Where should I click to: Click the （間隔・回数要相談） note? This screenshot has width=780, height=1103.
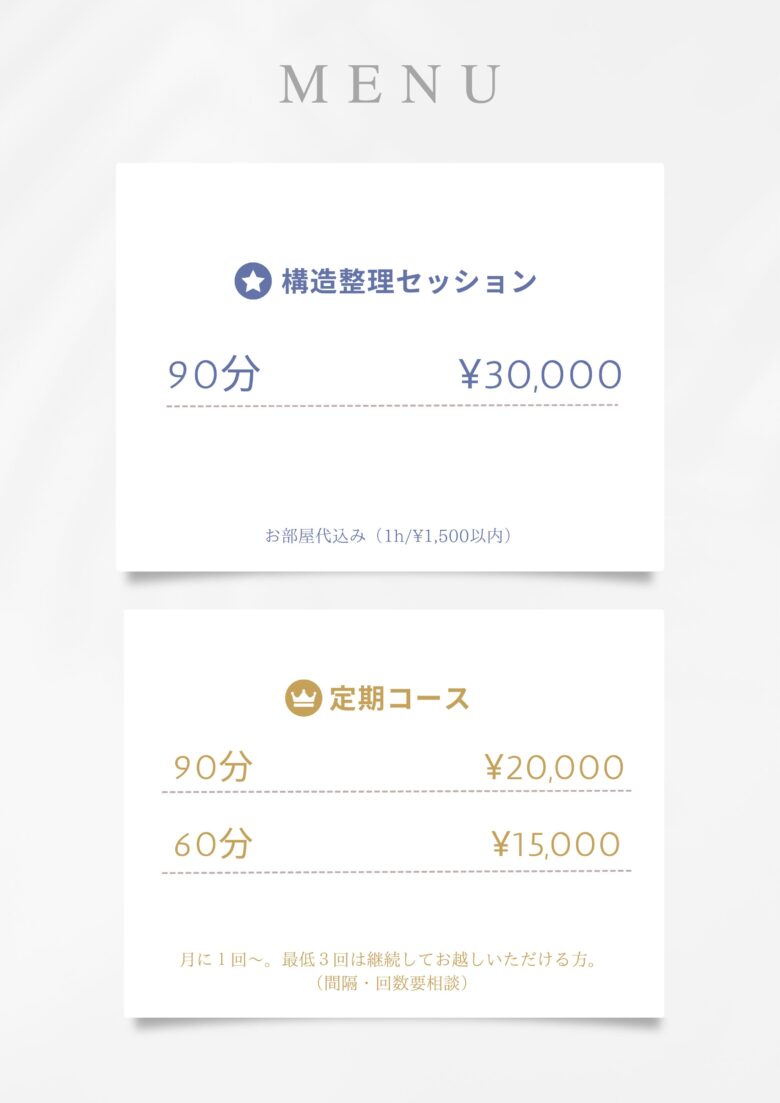[x=391, y=983]
